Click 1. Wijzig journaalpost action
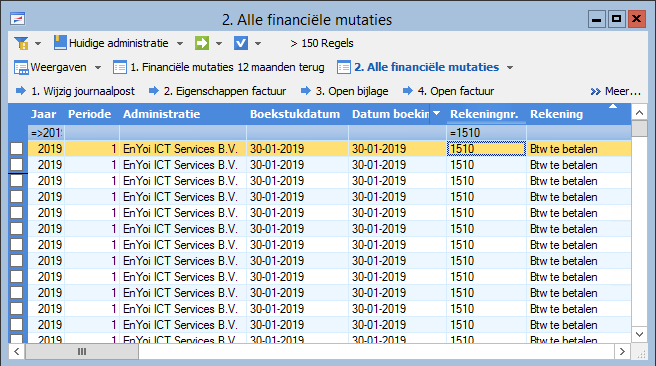This screenshot has height=366, width=656. (x=83, y=91)
